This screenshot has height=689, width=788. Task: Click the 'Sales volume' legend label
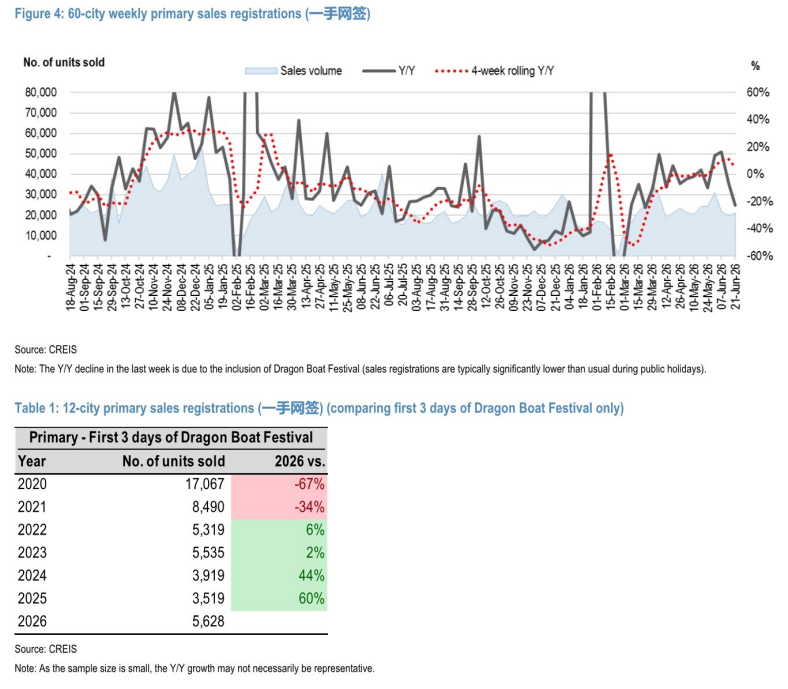(311, 71)
